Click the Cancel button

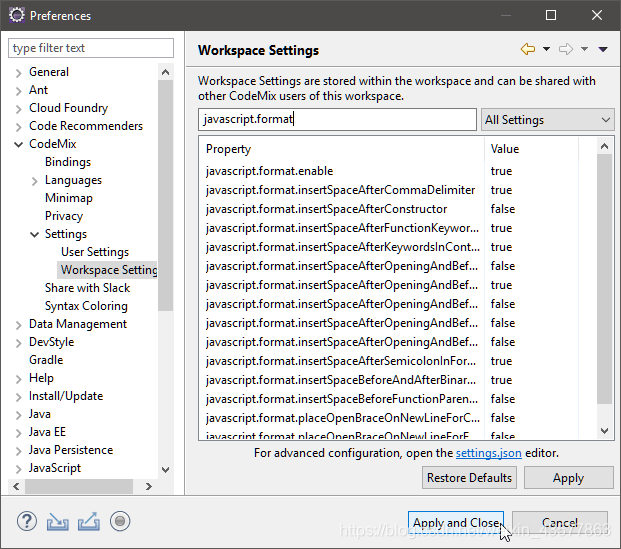[x=560, y=522]
